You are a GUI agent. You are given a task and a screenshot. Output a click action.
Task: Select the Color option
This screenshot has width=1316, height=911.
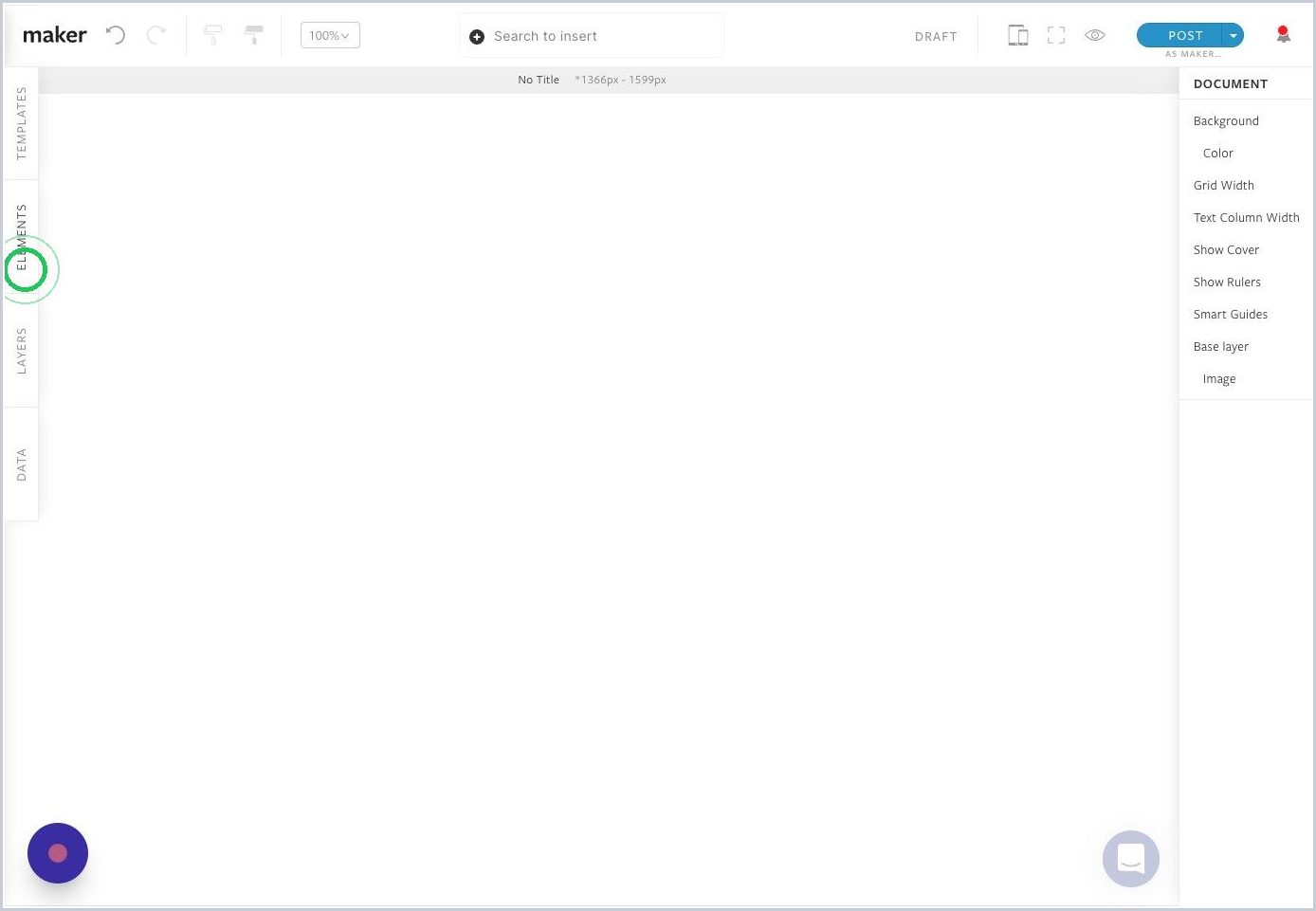[1217, 154]
